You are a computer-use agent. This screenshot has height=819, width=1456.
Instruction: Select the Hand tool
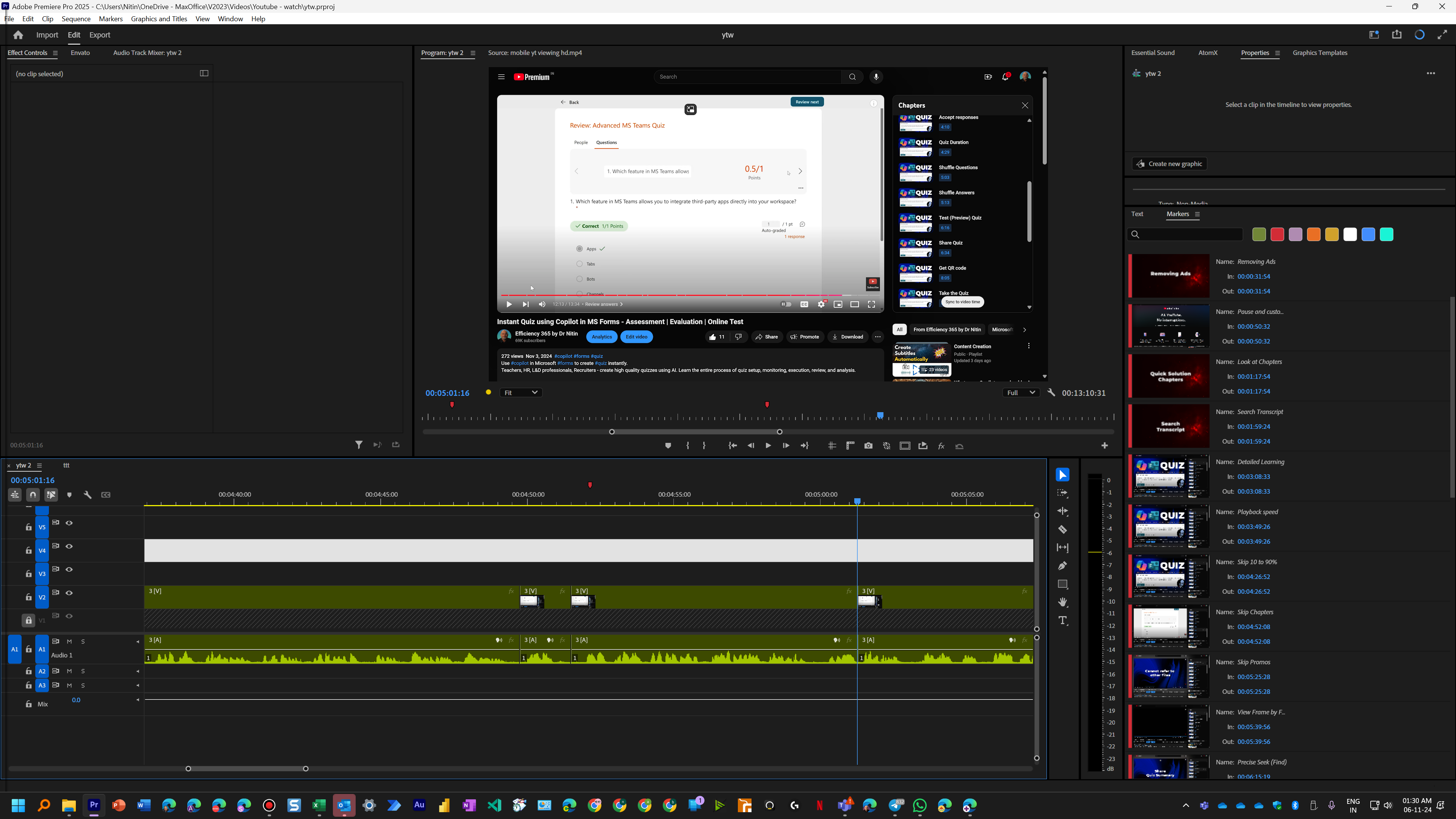[1062, 602]
